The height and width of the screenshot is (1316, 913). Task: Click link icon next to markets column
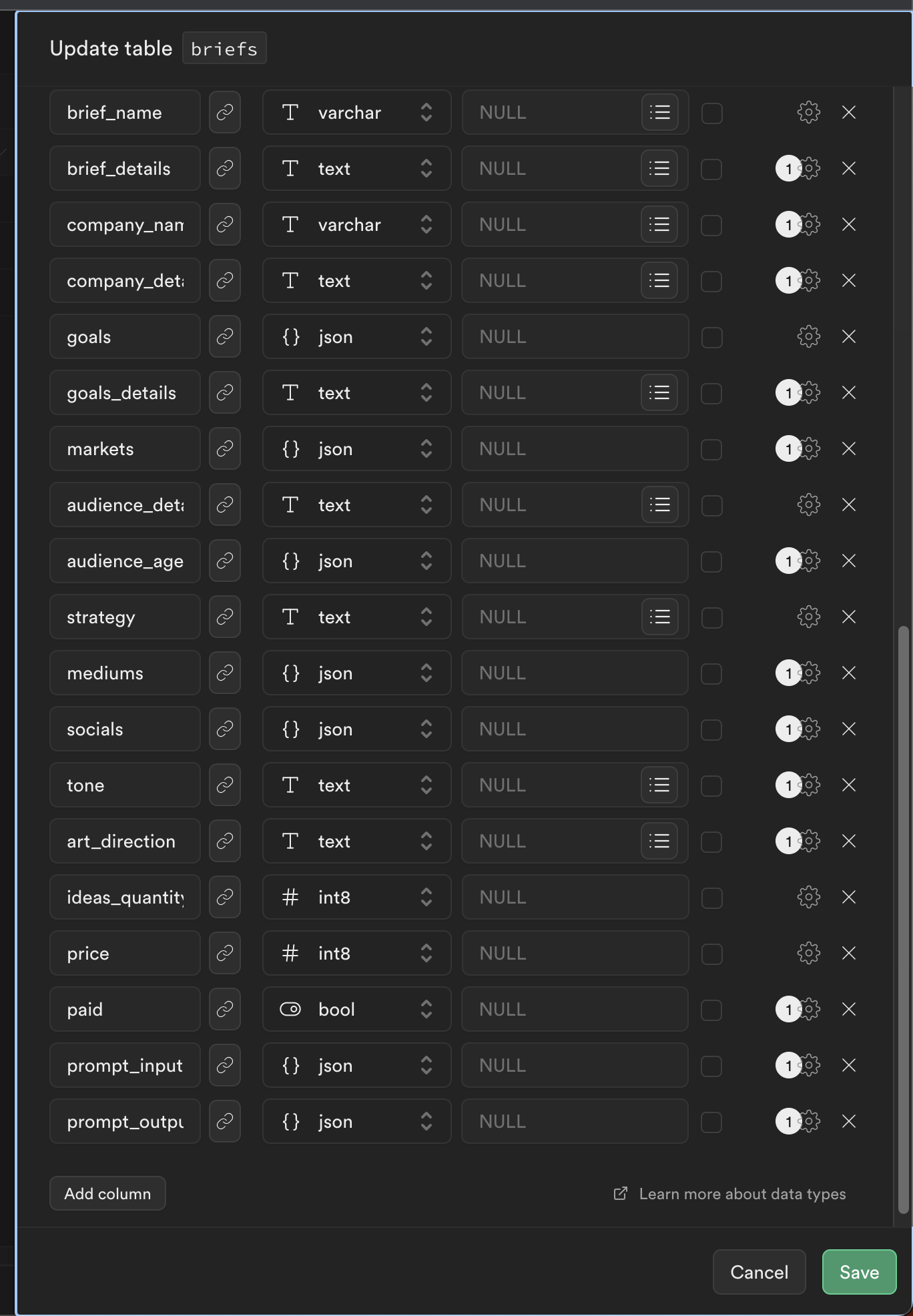225,448
